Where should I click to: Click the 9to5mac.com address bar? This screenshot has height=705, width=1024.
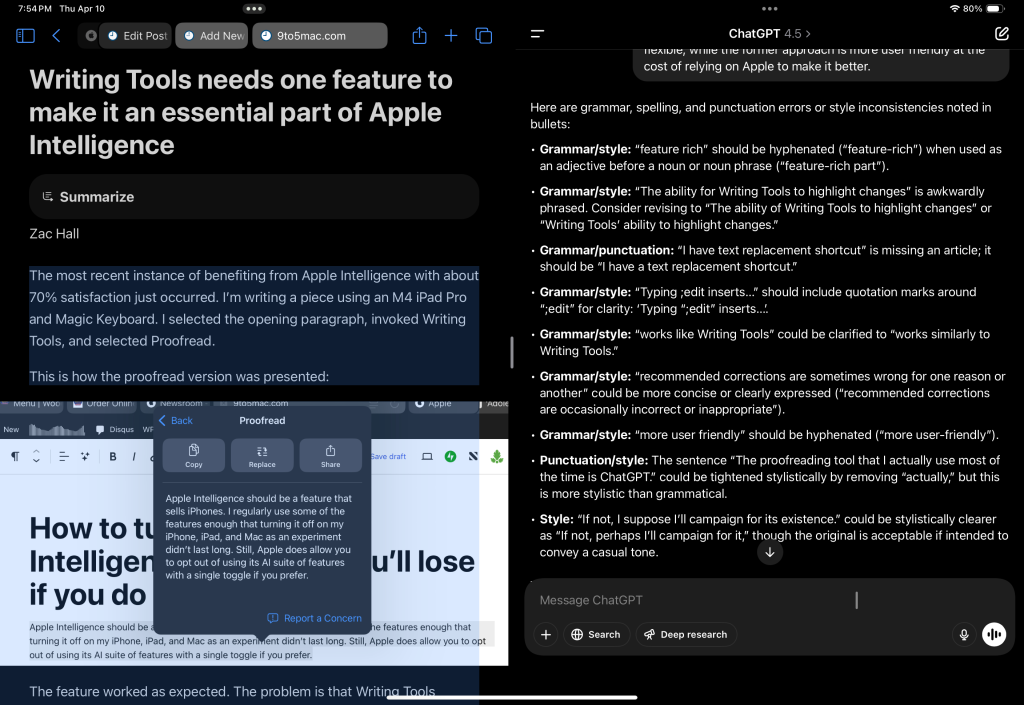(x=319, y=36)
